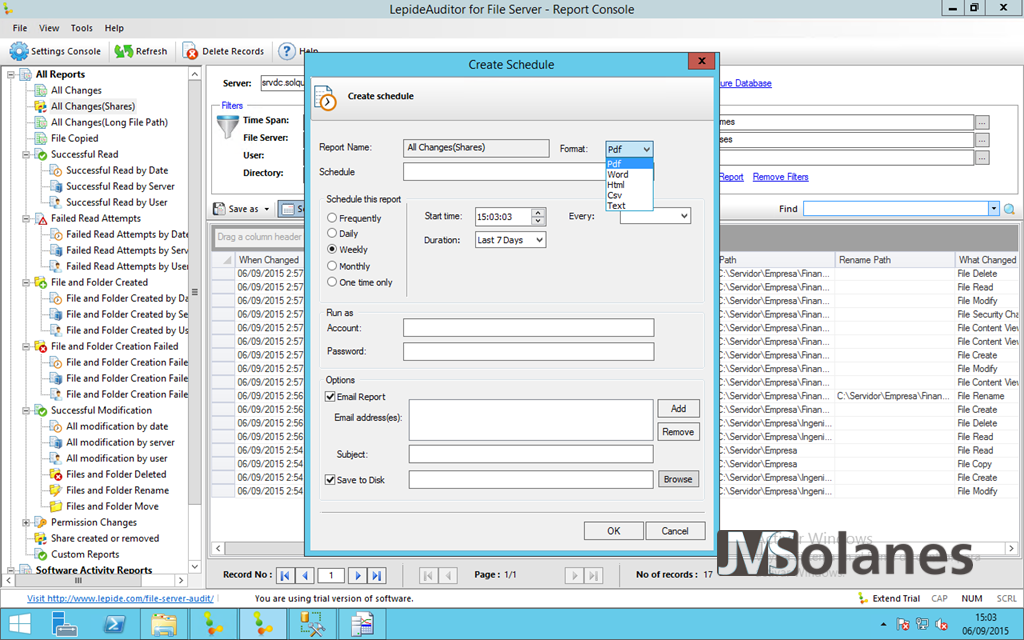Go to next record navigation icon
The width and height of the screenshot is (1024, 640).
point(357,575)
